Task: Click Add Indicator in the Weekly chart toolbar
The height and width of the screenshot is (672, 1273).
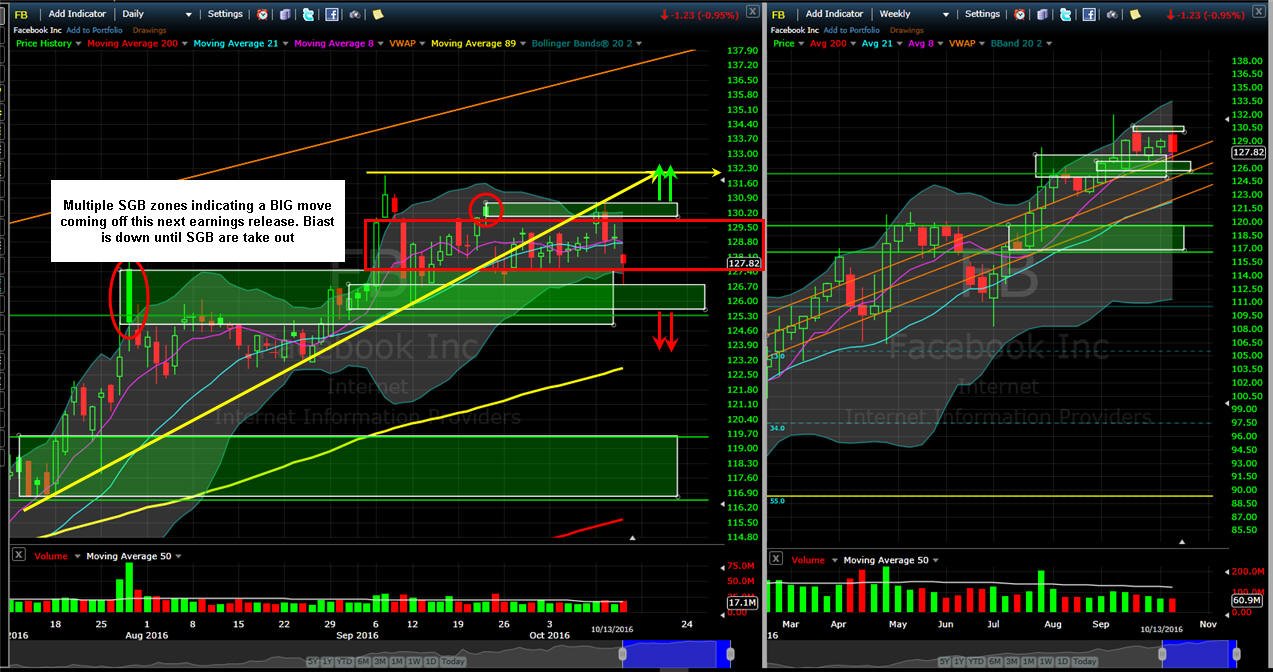Action: click(x=834, y=14)
